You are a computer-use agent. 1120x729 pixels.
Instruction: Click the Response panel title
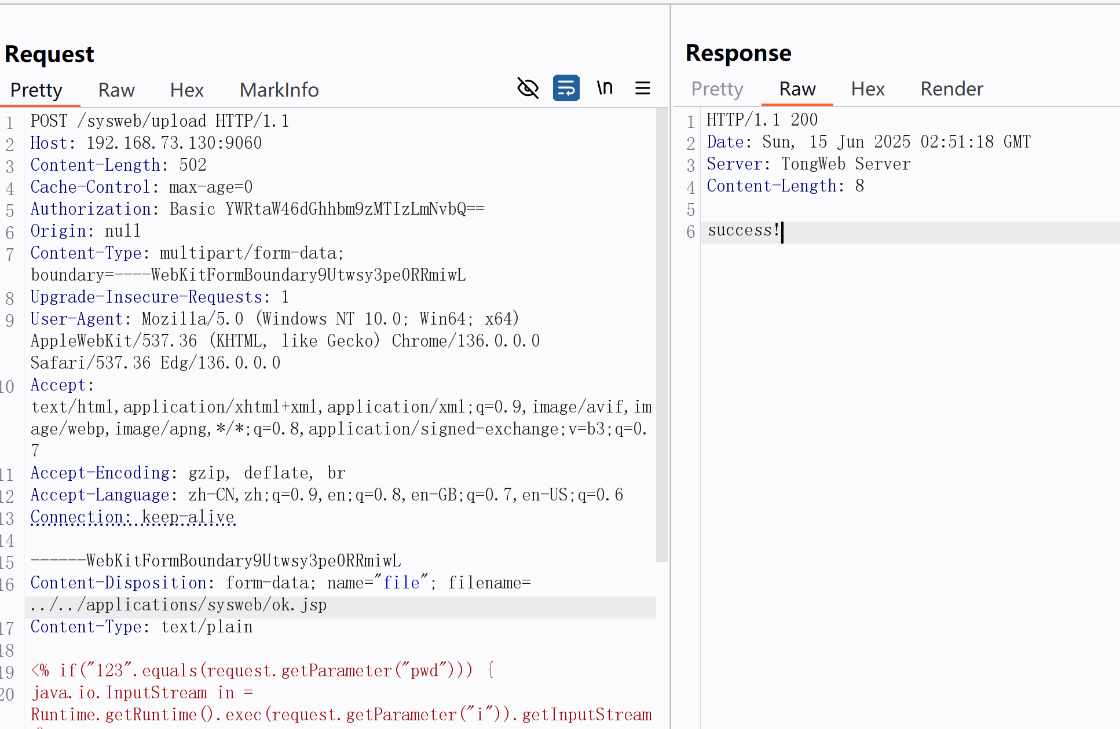tap(739, 53)
